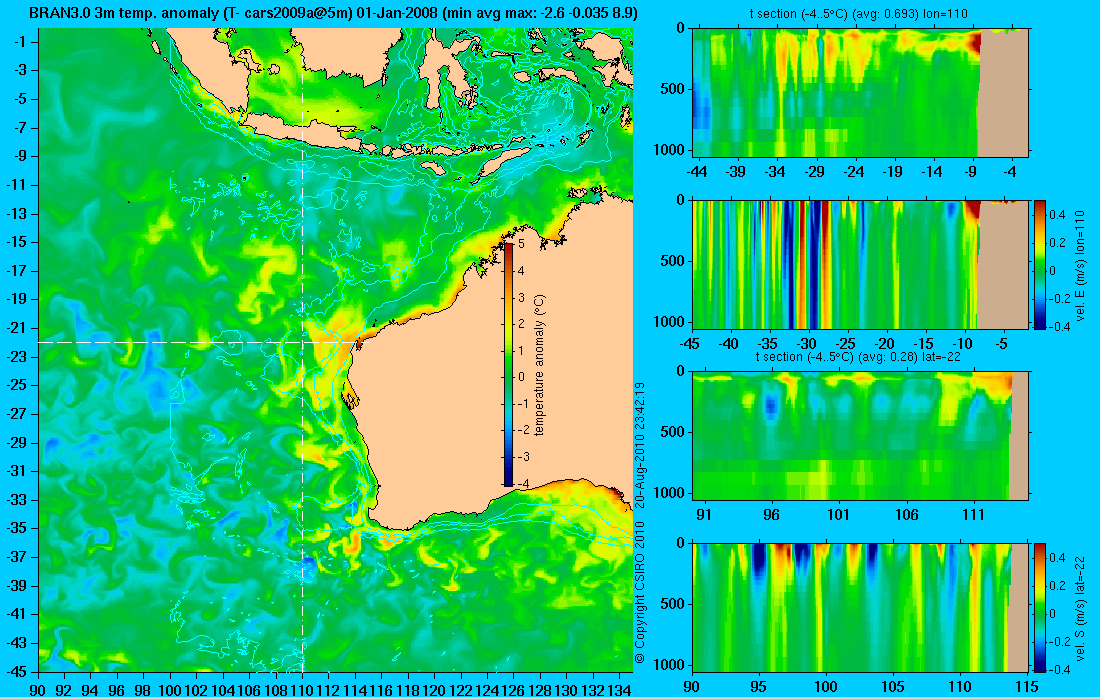The image size is (1100, 700).
Task: Click the '20-Aug-2010 23:42:19' timestamp
Action: click(639, 445)
